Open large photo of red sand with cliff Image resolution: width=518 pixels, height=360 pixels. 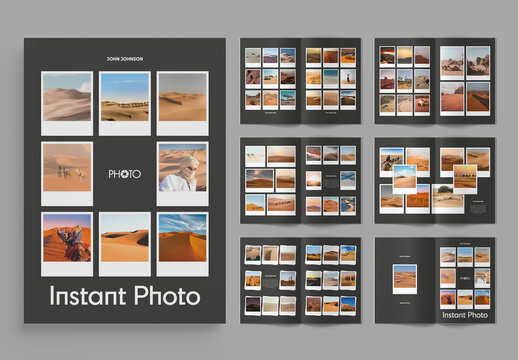[452, 99]
